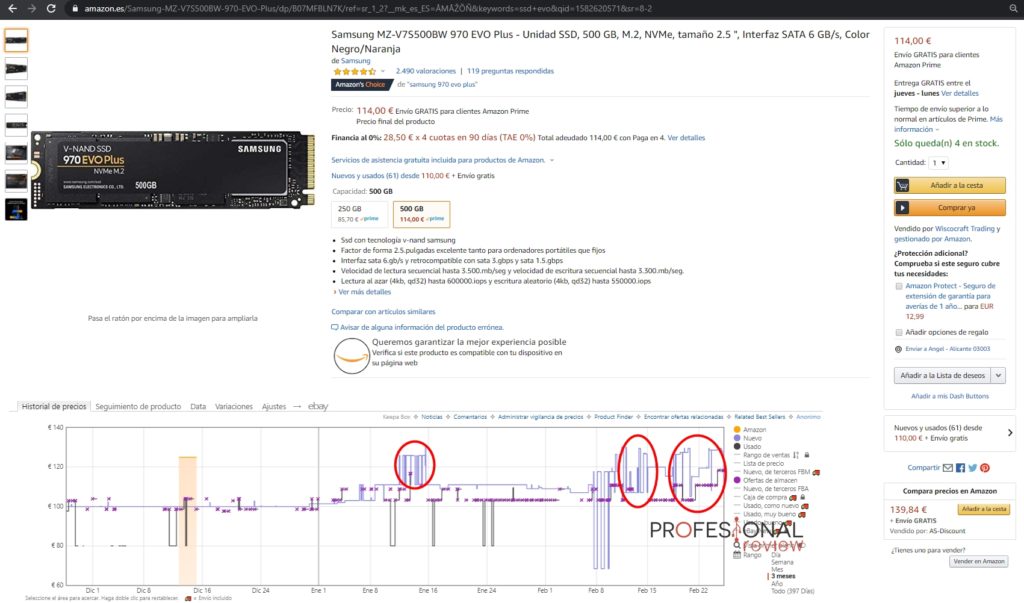Click the truck icon beside Nuevo, de terceros FBM
The height and width of the screenshot is (603, 1024).
click(816, 472)
